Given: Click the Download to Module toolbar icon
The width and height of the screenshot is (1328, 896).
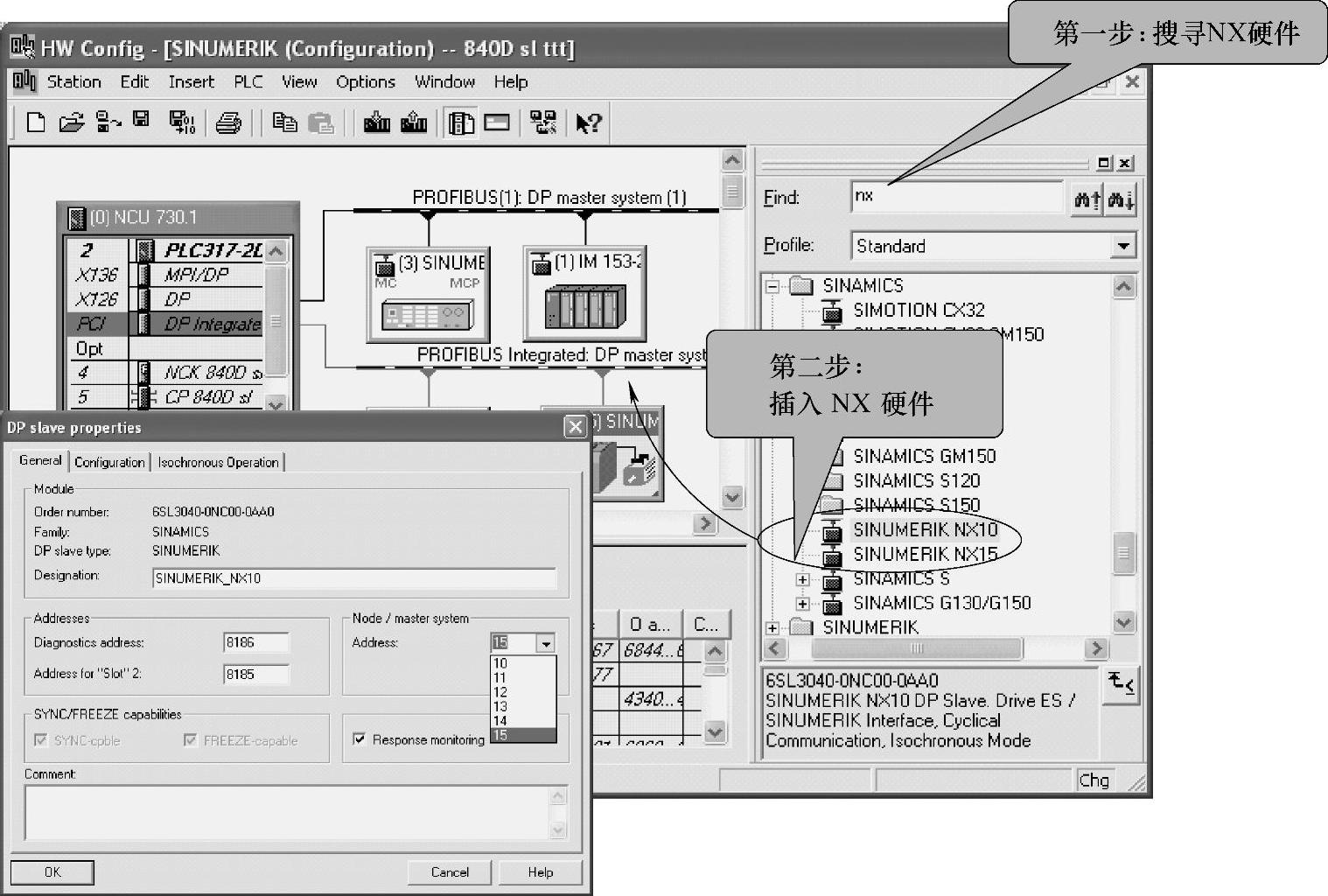Looking at the screenshot, I should tap(377, 122).
